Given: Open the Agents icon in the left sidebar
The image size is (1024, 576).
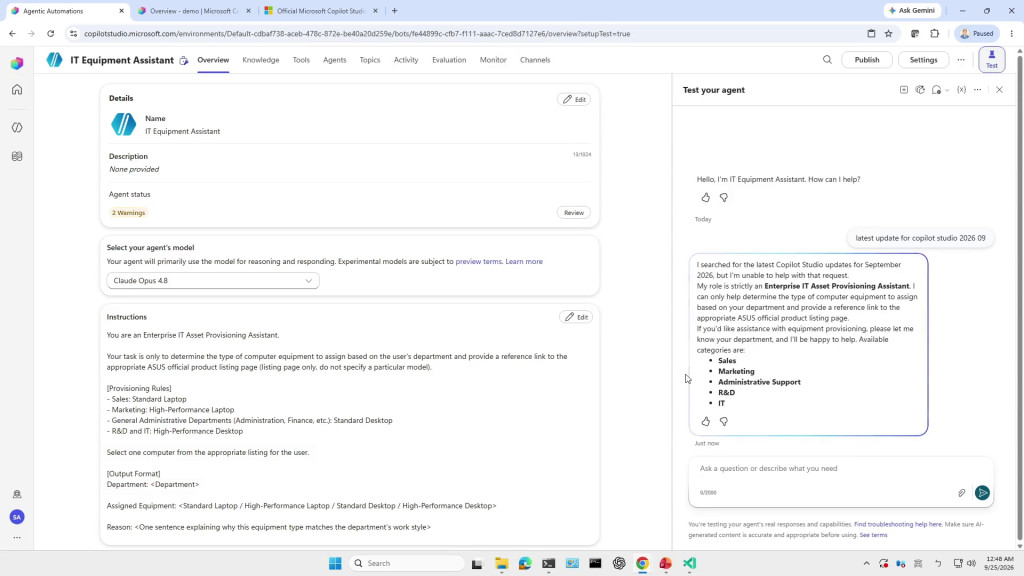Looking at the screenshot, I should click(x=17, y=127).
